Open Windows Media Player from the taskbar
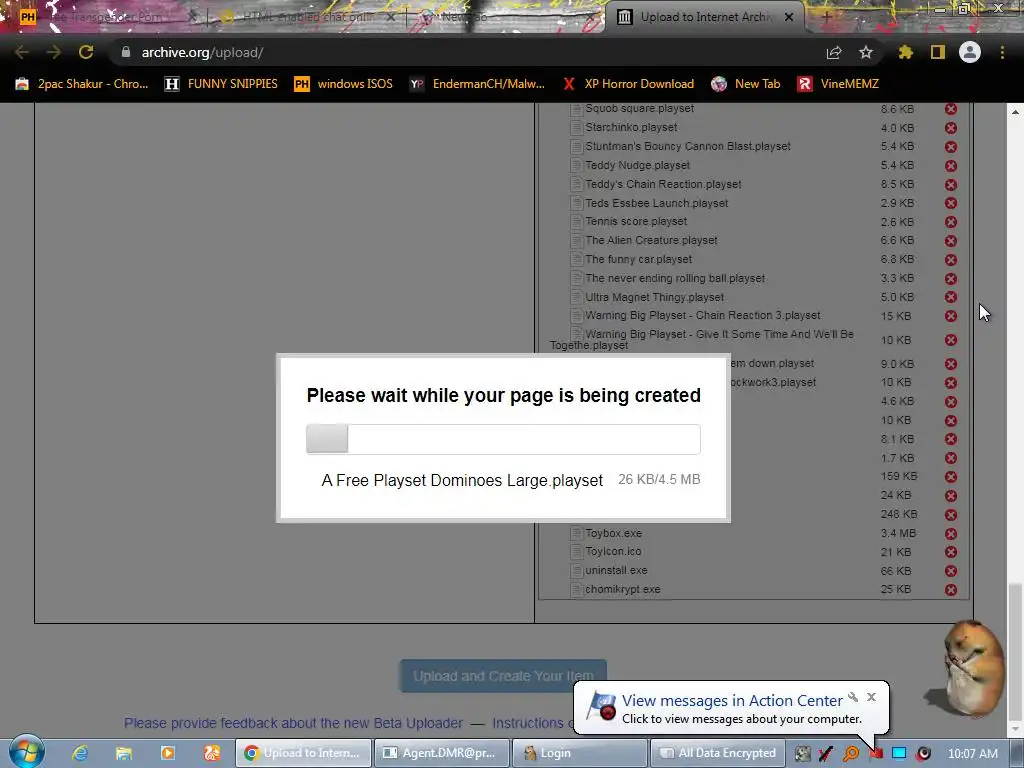Screen dimensions: 1024x768 (168, 753)
